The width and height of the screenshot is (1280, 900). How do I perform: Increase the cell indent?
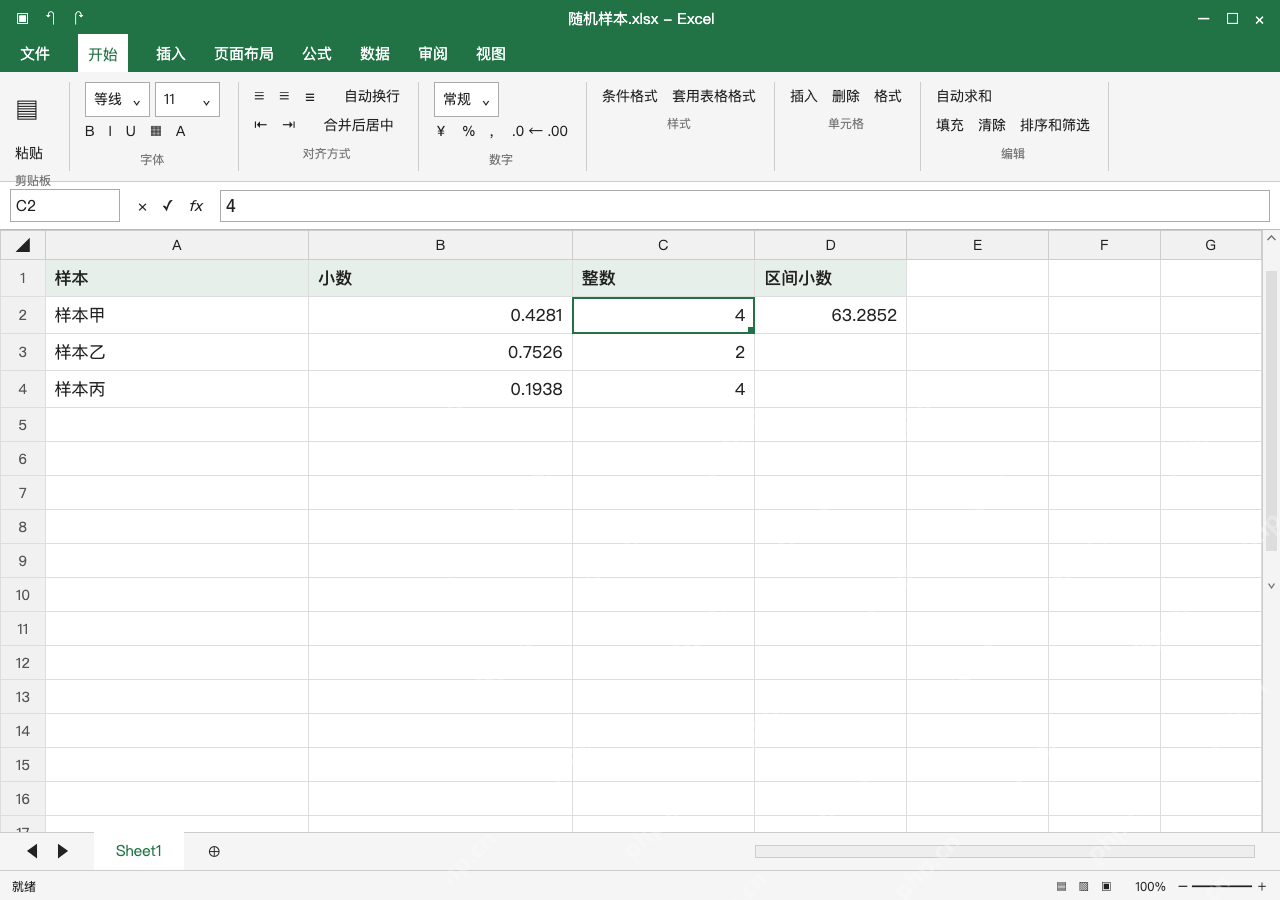point(289,125)
